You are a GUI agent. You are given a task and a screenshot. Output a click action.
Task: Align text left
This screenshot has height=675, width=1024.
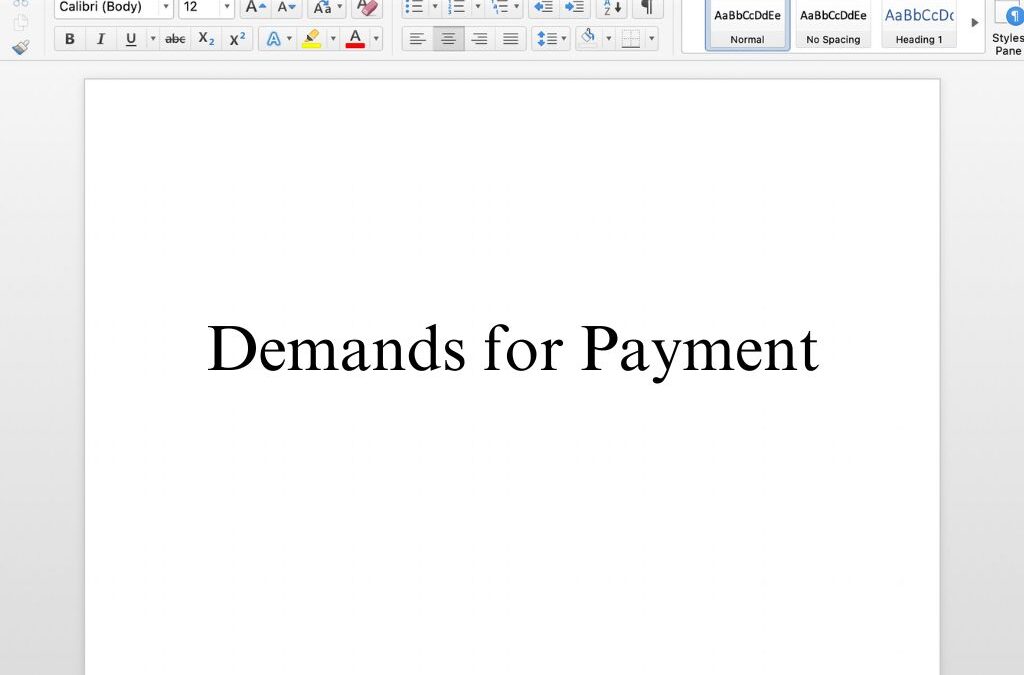coord(417,39)
